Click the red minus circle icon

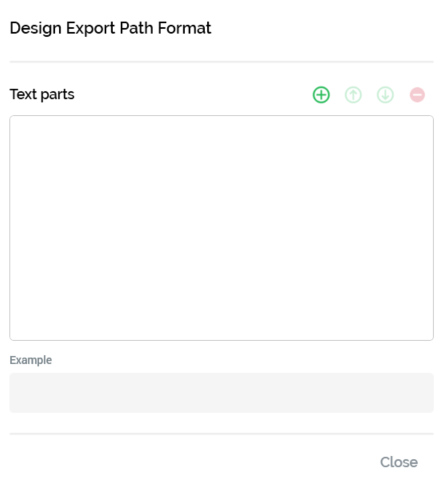tap(417, 95)
